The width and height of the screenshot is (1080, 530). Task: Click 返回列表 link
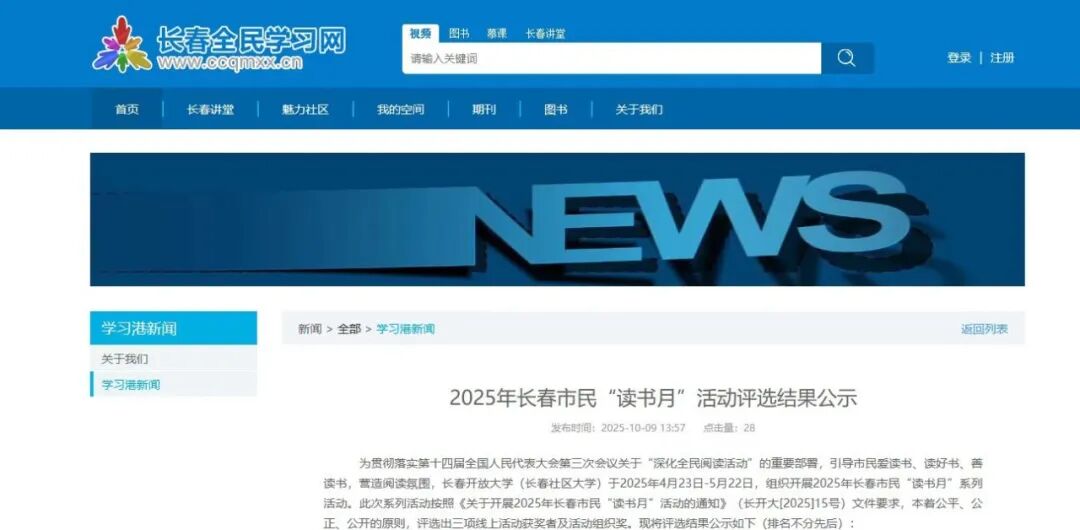(984, 329)
